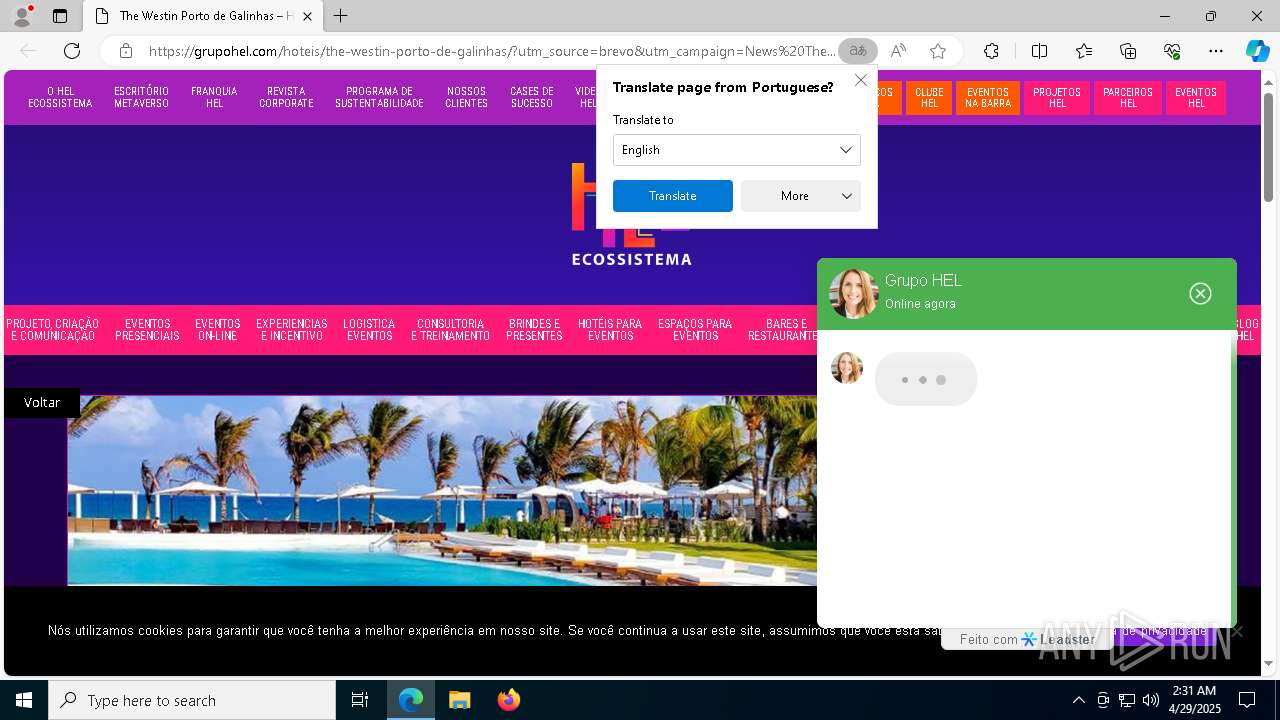
Task: Click the Feito com Leadster link
Action: 1027,639
